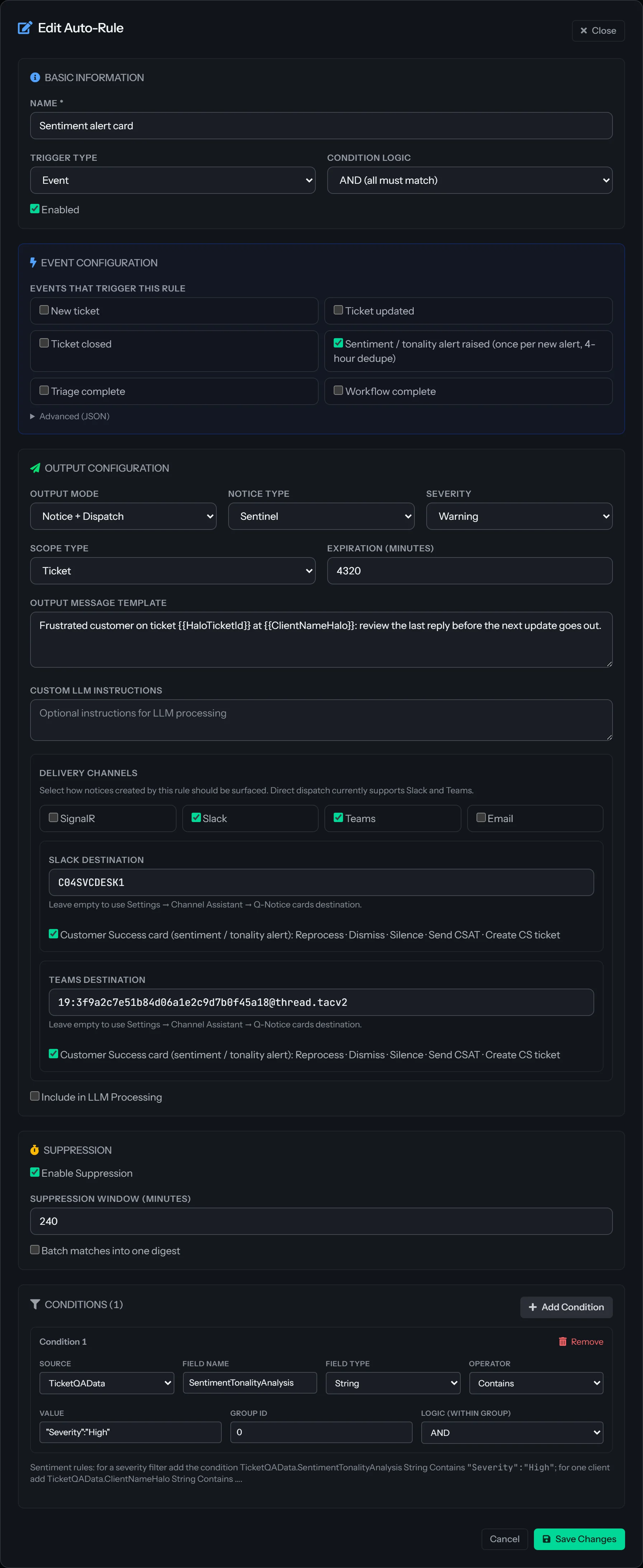Expand the Advanced (JSON) section
This screenshot has width=643, height=1568.
pyautogui.click(x=70, y=416)
